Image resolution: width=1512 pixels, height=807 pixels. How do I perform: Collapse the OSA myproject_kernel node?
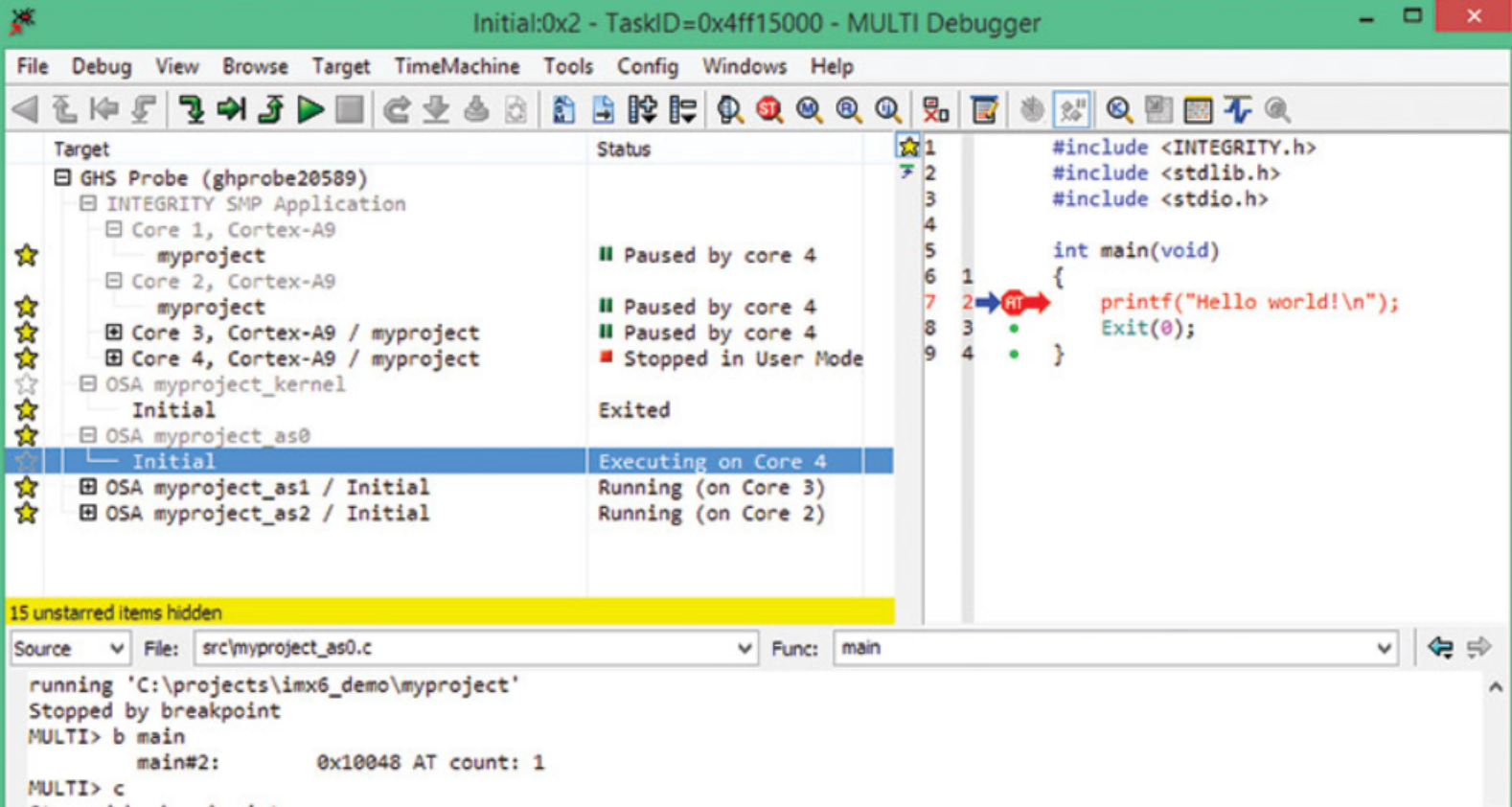[88, 384]
